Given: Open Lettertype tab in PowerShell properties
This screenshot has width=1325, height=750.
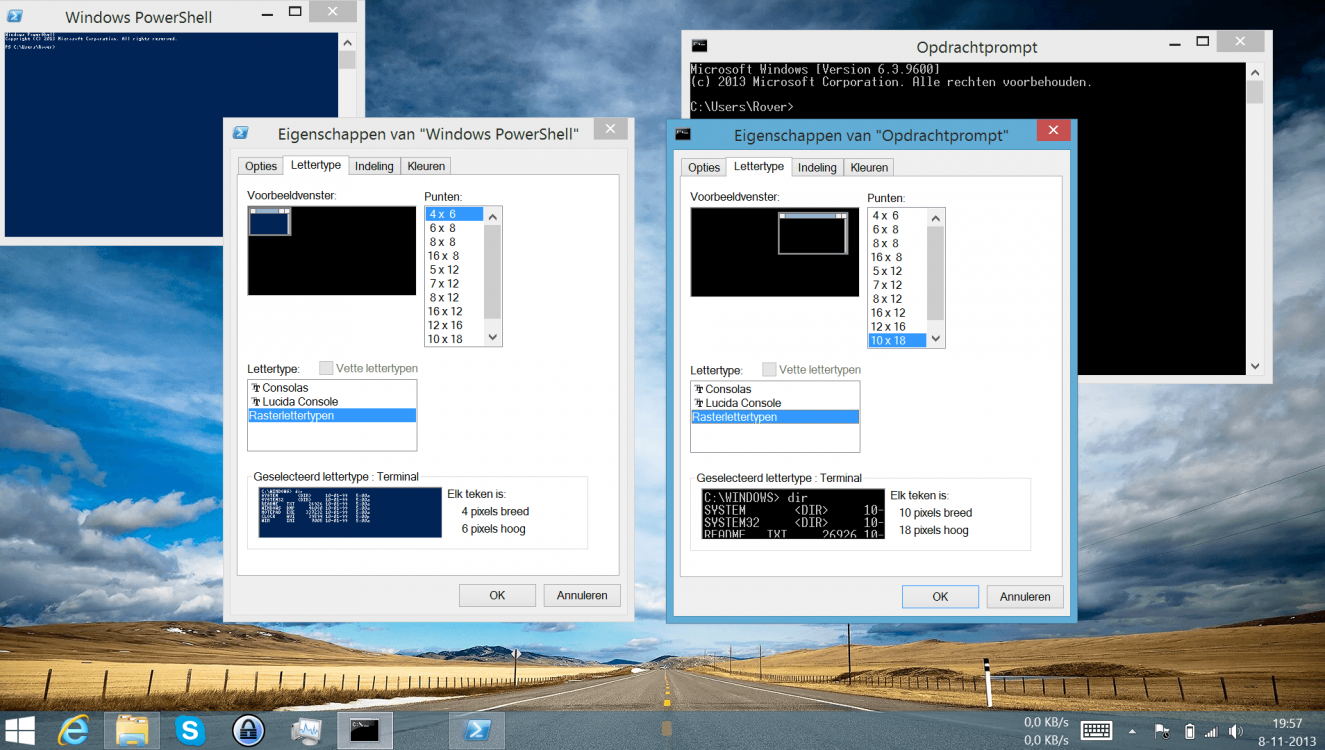Looking at the screenshot, I should (x=316, y=165).
